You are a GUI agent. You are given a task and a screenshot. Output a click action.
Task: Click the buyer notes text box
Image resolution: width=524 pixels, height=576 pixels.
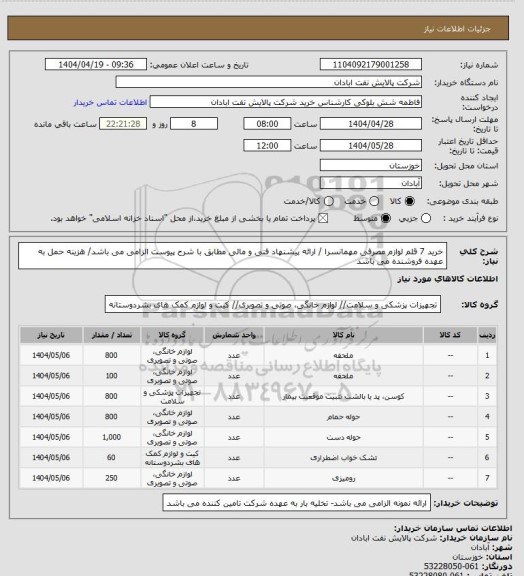[x=297, y=503]
